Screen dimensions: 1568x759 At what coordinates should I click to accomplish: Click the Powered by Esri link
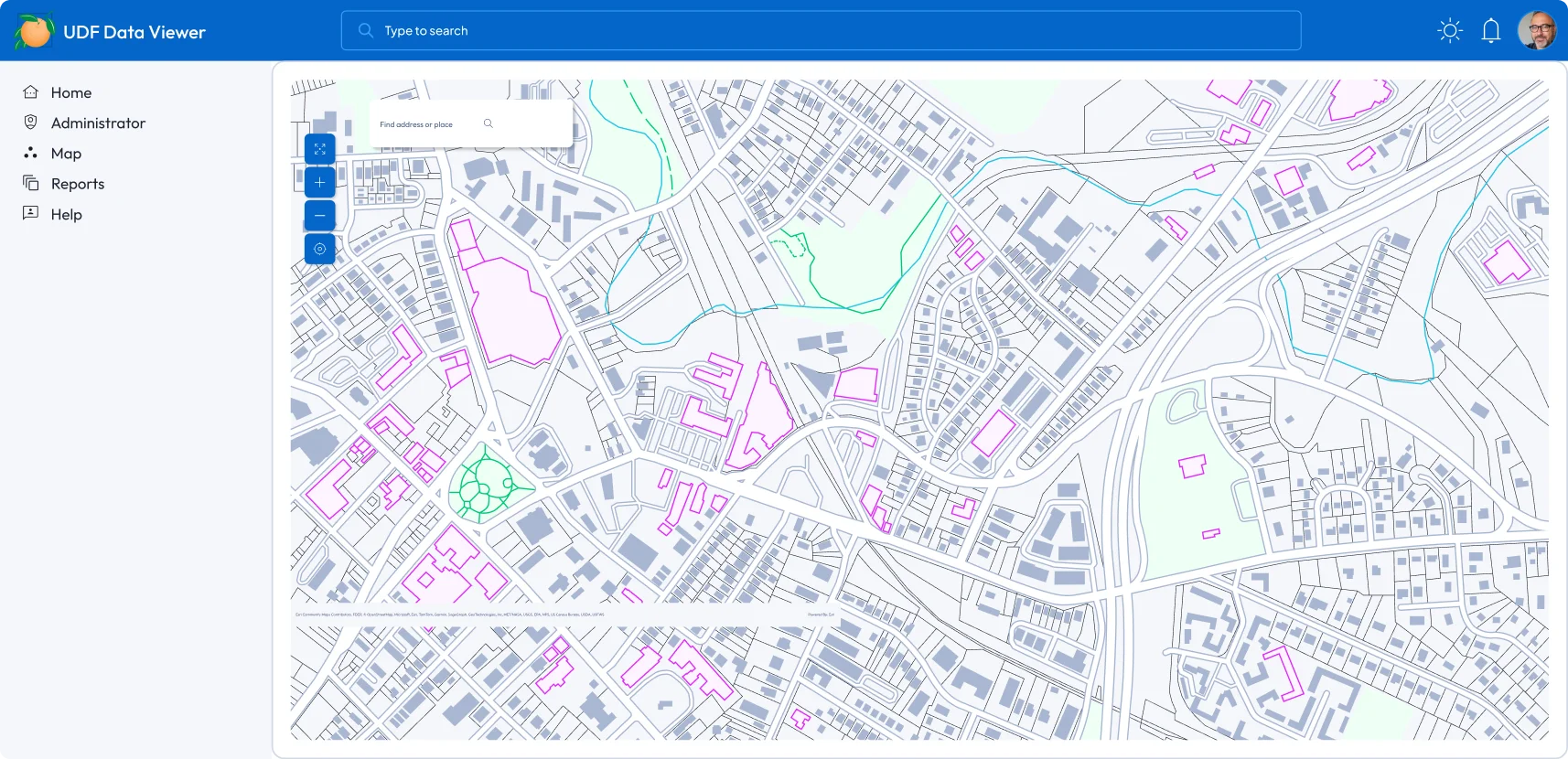[821, 615]
